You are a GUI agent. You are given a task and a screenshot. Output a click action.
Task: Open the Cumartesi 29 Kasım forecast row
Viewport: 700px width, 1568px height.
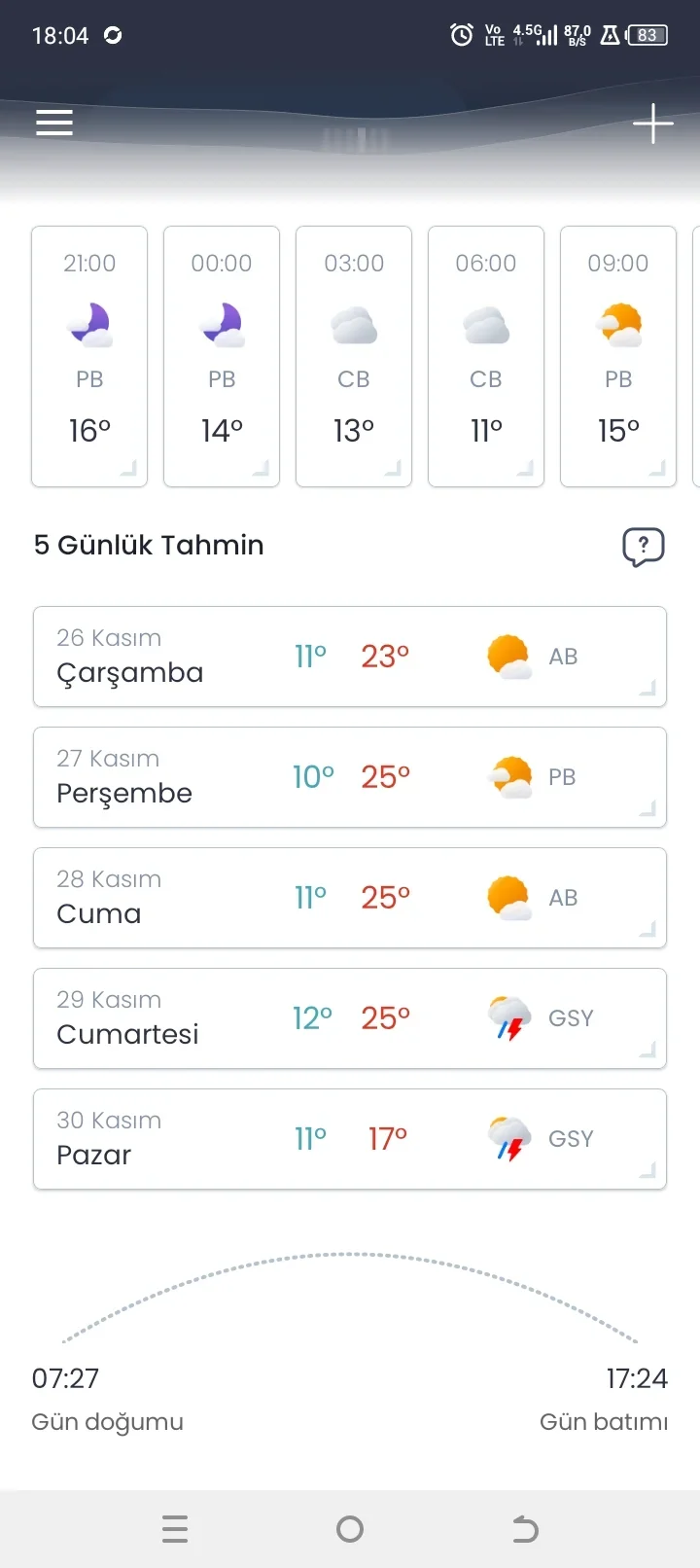click(x=350, y=1018)
